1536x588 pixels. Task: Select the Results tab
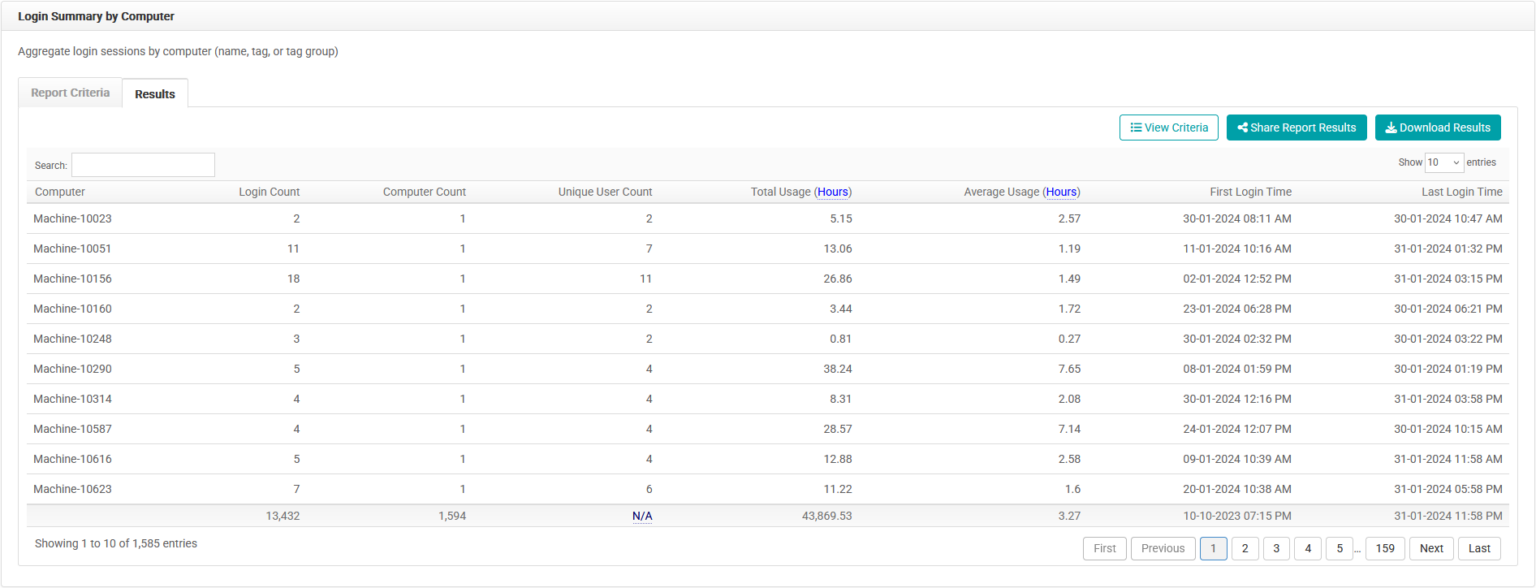[155, 94]
